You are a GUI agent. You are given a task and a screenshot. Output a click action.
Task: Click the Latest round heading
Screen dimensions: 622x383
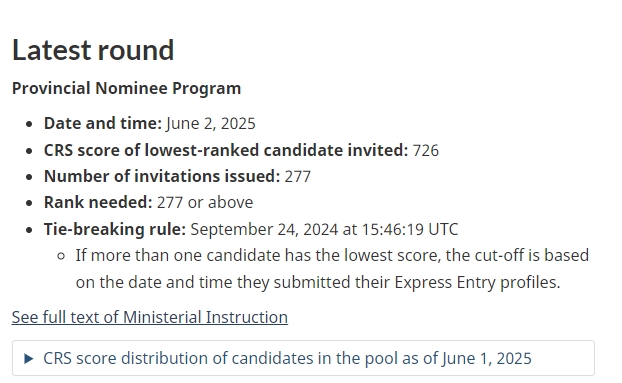point(93,50)
